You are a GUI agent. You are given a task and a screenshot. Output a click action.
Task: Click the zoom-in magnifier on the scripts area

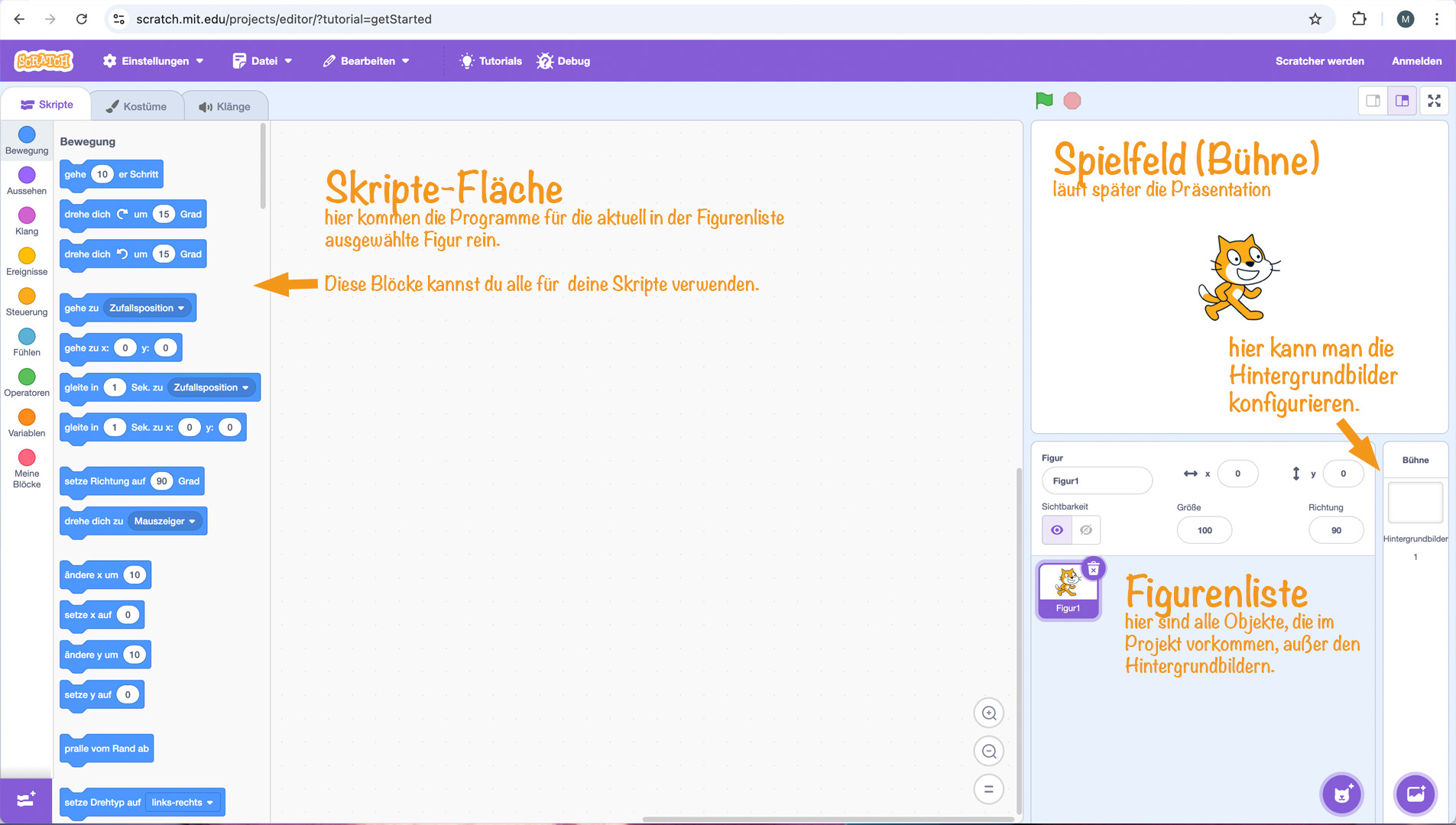pyautogui.click(x=988, y=713)
